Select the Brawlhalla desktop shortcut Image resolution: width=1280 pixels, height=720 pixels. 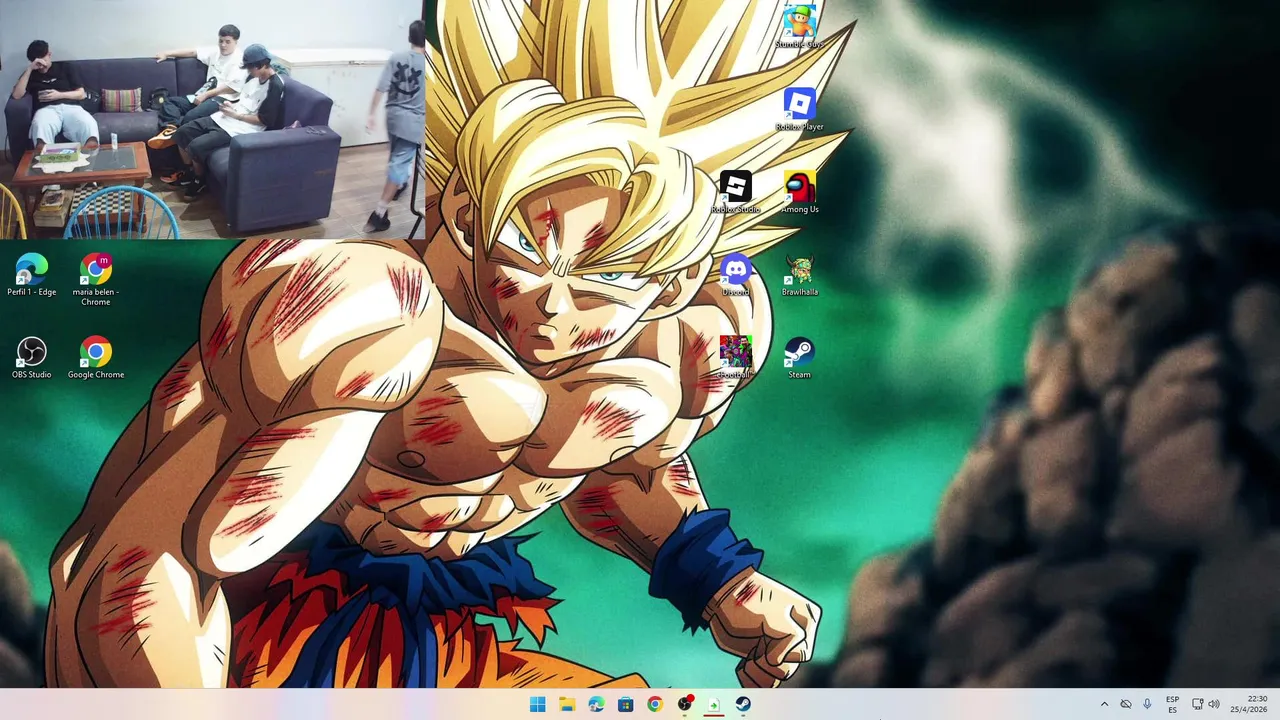(x=799, y=275)
